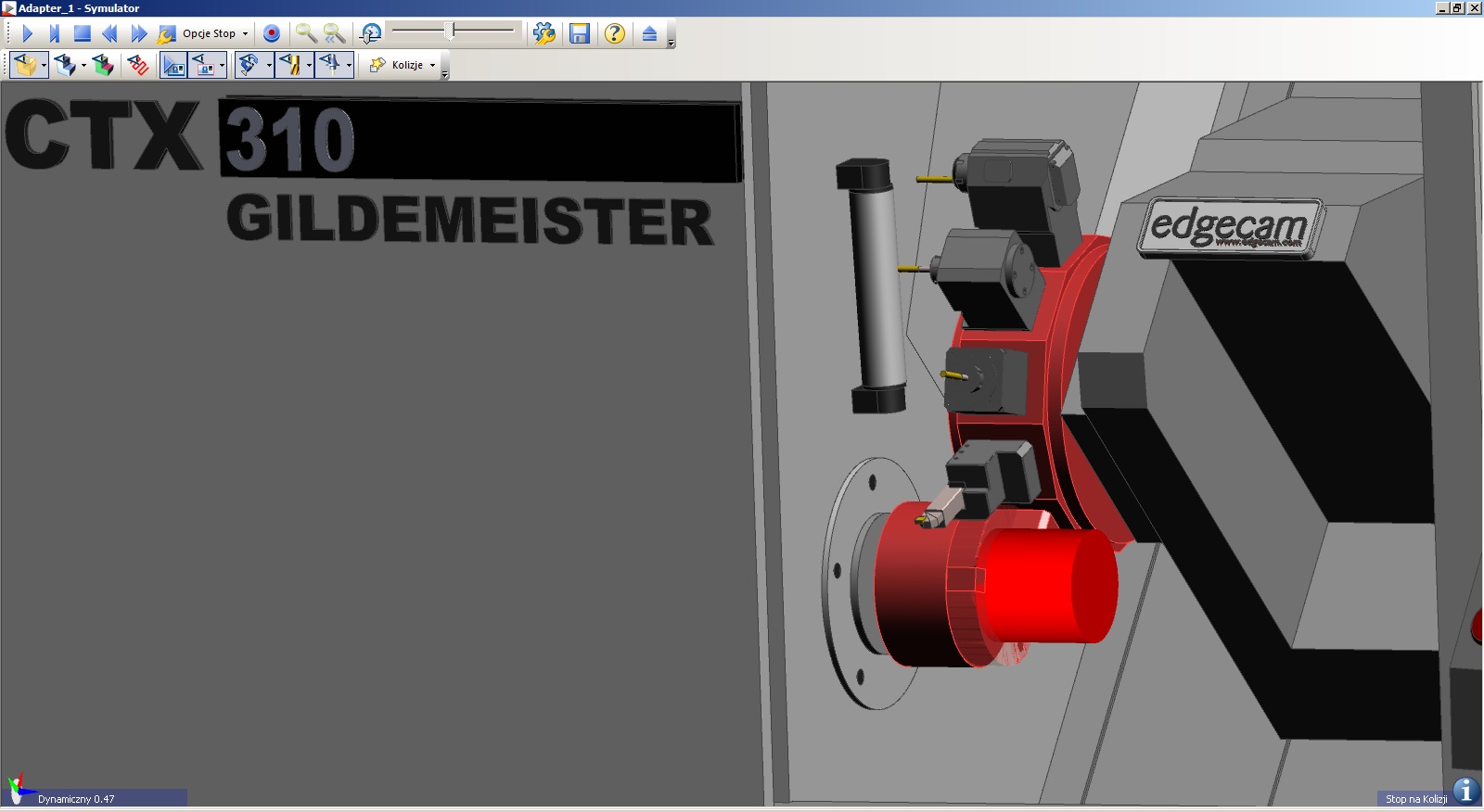Toggle toolpath display red zigzag icon
The width and height of the screenshot is (1484, 812).
(x=138, y=65)
